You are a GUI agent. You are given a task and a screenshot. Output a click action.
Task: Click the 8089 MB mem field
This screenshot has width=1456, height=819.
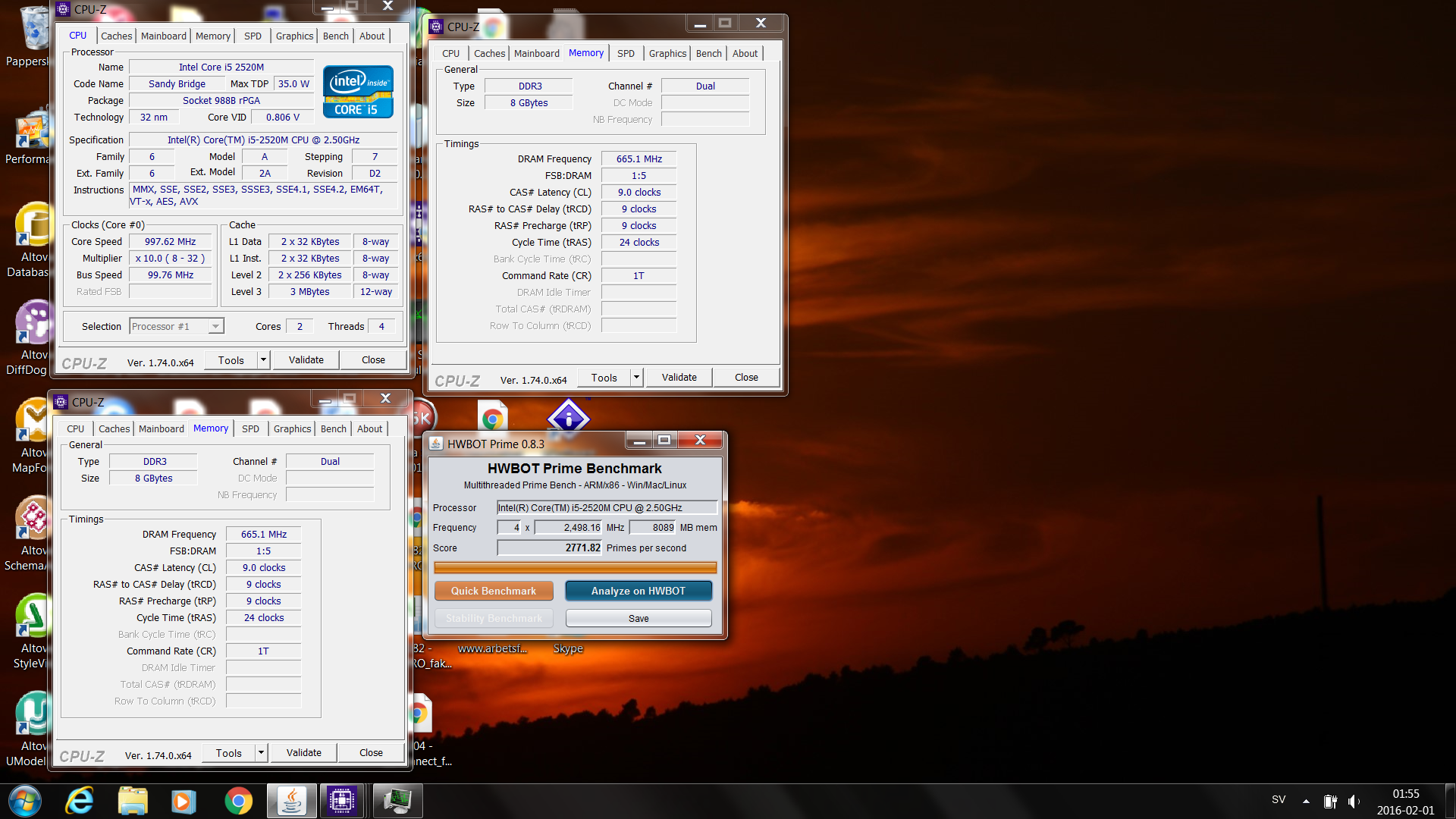[x=652, y=528]
